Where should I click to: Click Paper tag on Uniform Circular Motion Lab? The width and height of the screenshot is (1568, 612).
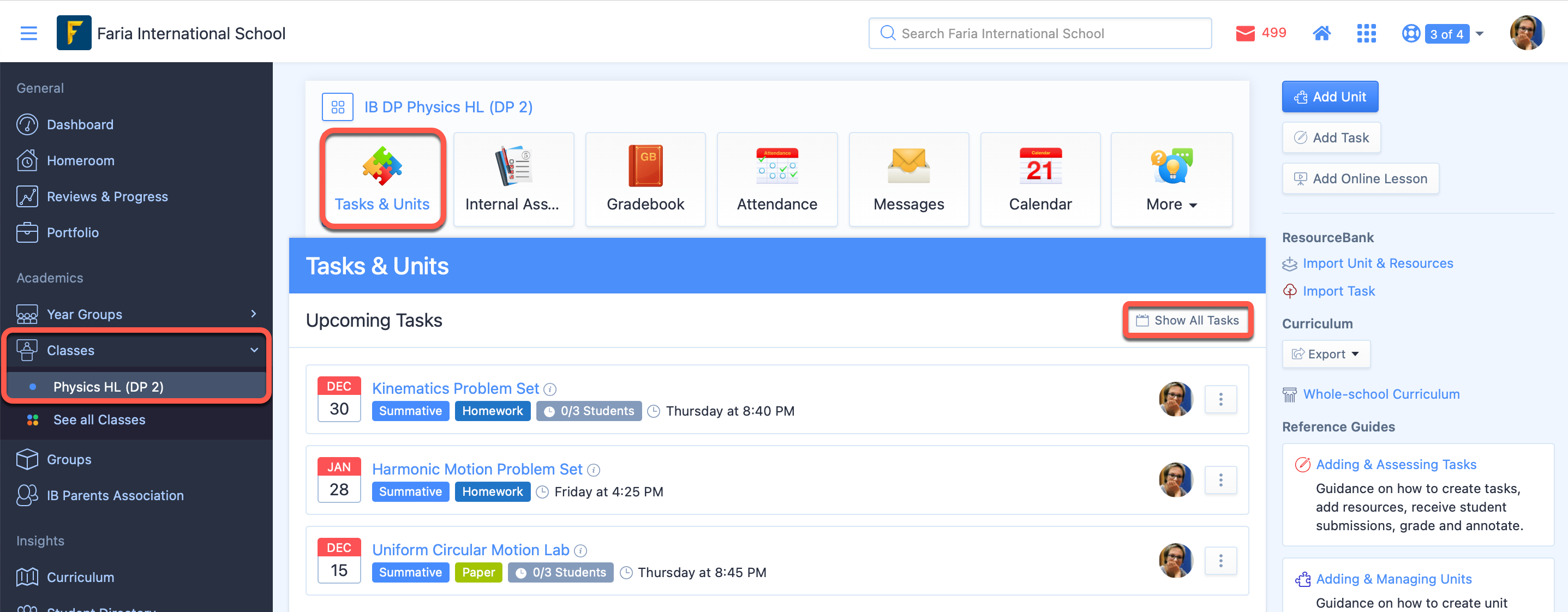(478, 572)
